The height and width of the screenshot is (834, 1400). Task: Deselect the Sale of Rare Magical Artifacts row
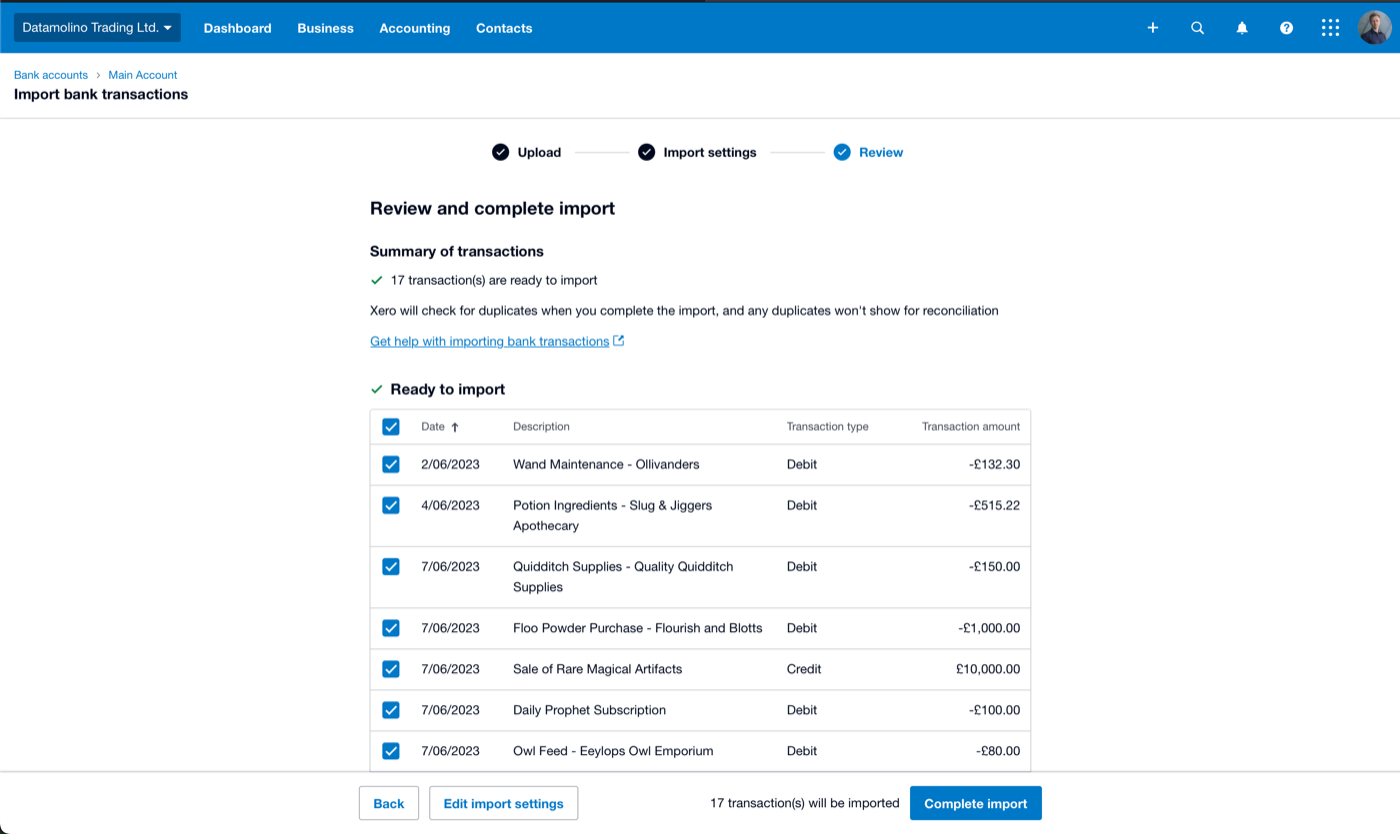[391, 669]
